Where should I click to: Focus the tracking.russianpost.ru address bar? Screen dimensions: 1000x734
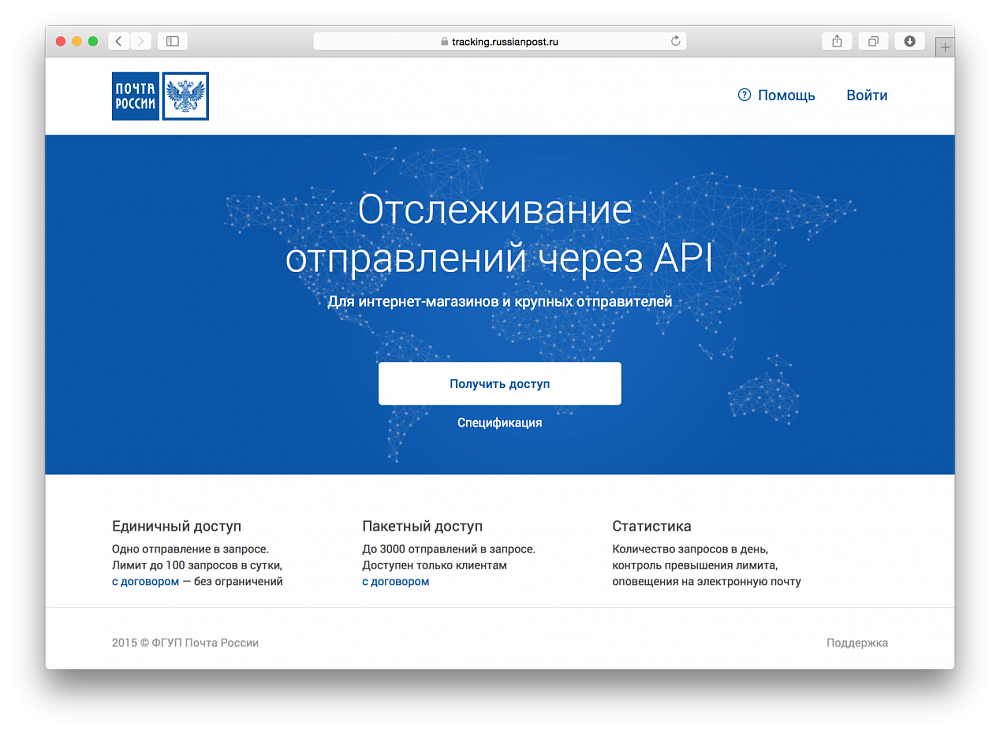coord(500,41)
